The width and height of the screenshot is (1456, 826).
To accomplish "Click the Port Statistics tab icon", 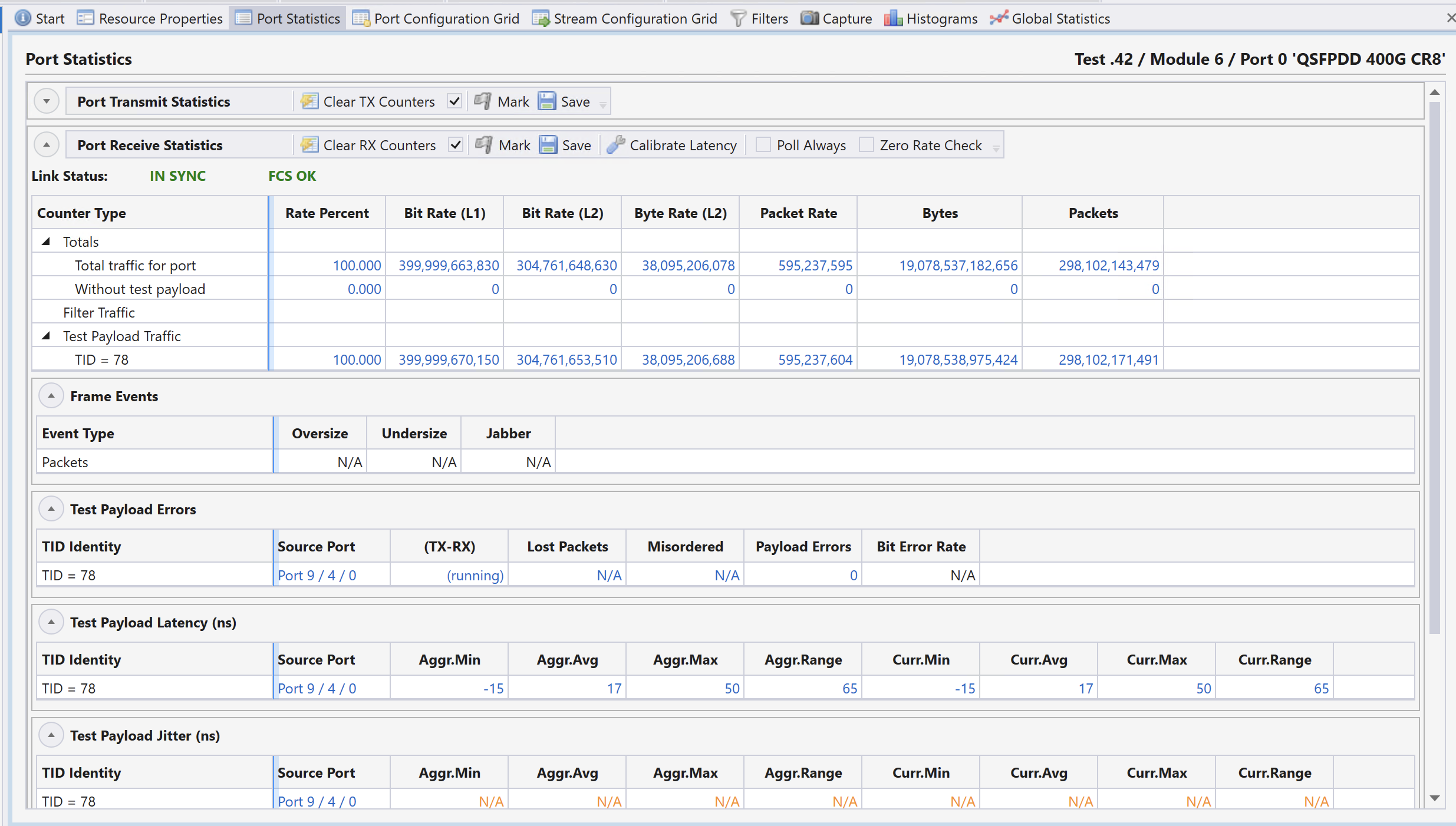I will 243,18.
